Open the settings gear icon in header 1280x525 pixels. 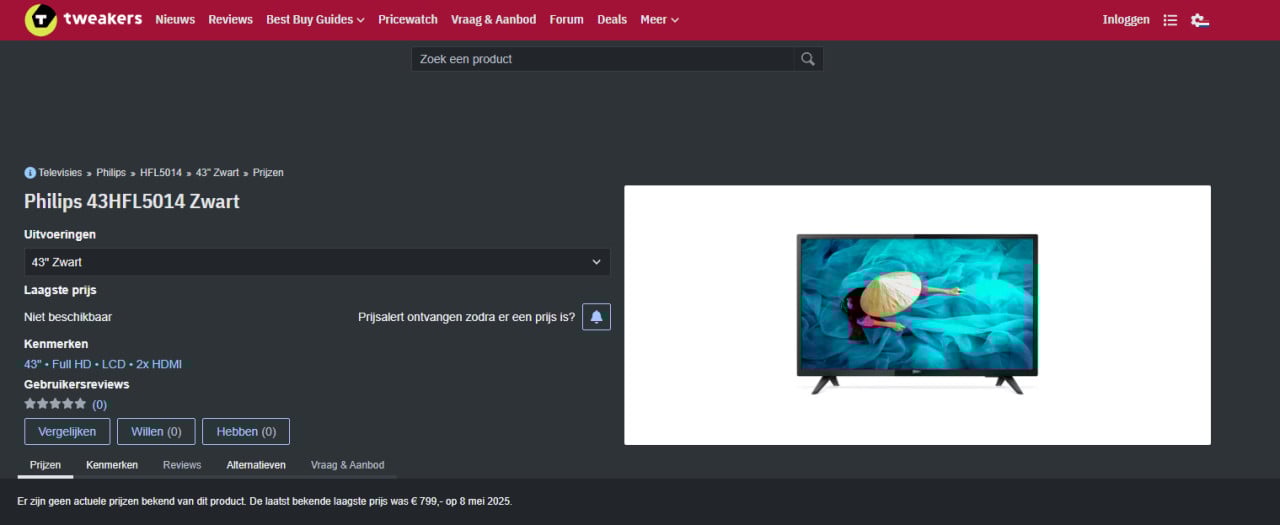(1200, 20)
